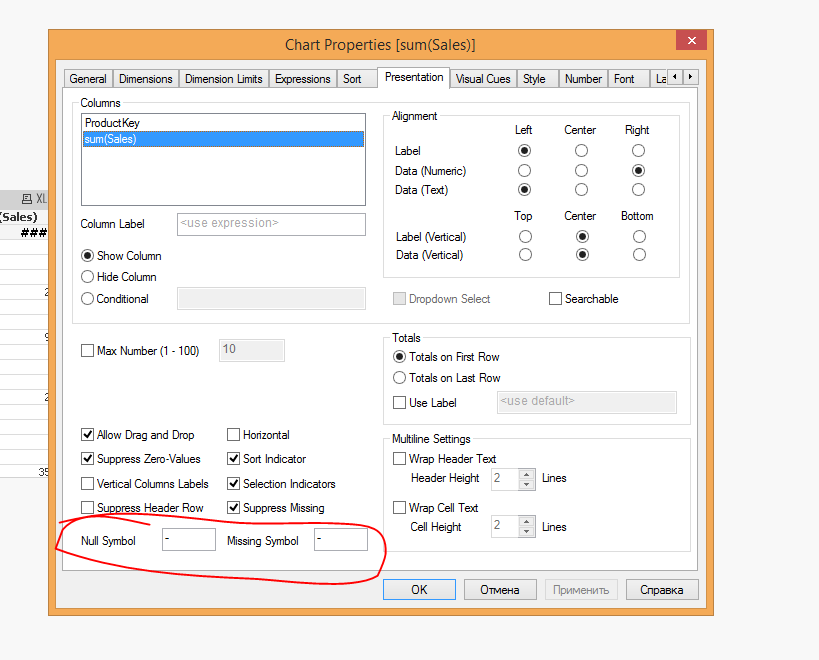819x660 pixels.
Task: Decrease Header Height spinner value
Action: click(x=526, y=484)
